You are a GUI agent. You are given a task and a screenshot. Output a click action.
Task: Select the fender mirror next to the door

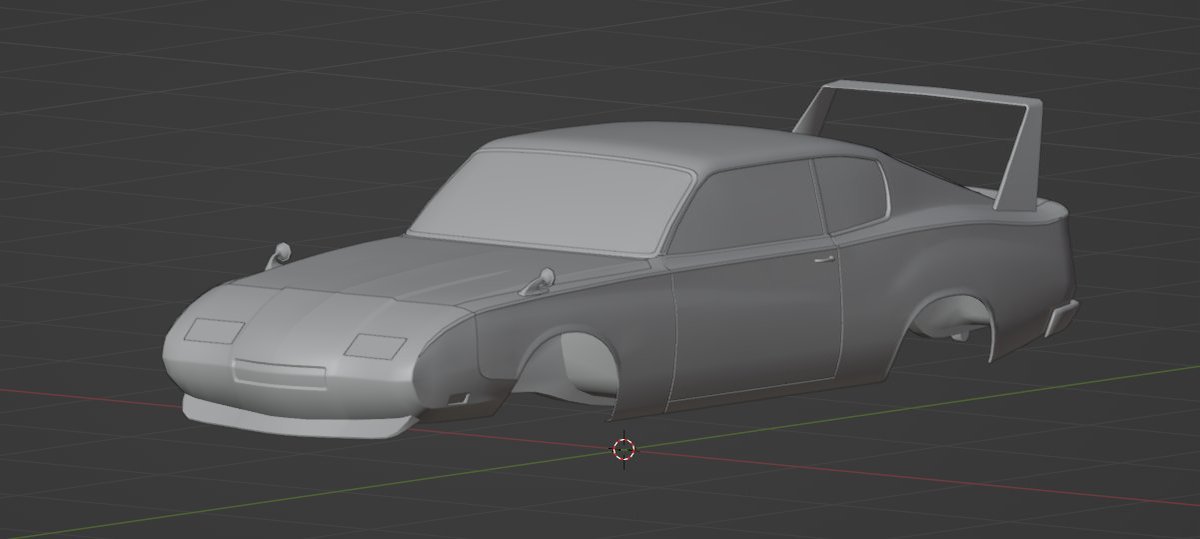[539, 282]
